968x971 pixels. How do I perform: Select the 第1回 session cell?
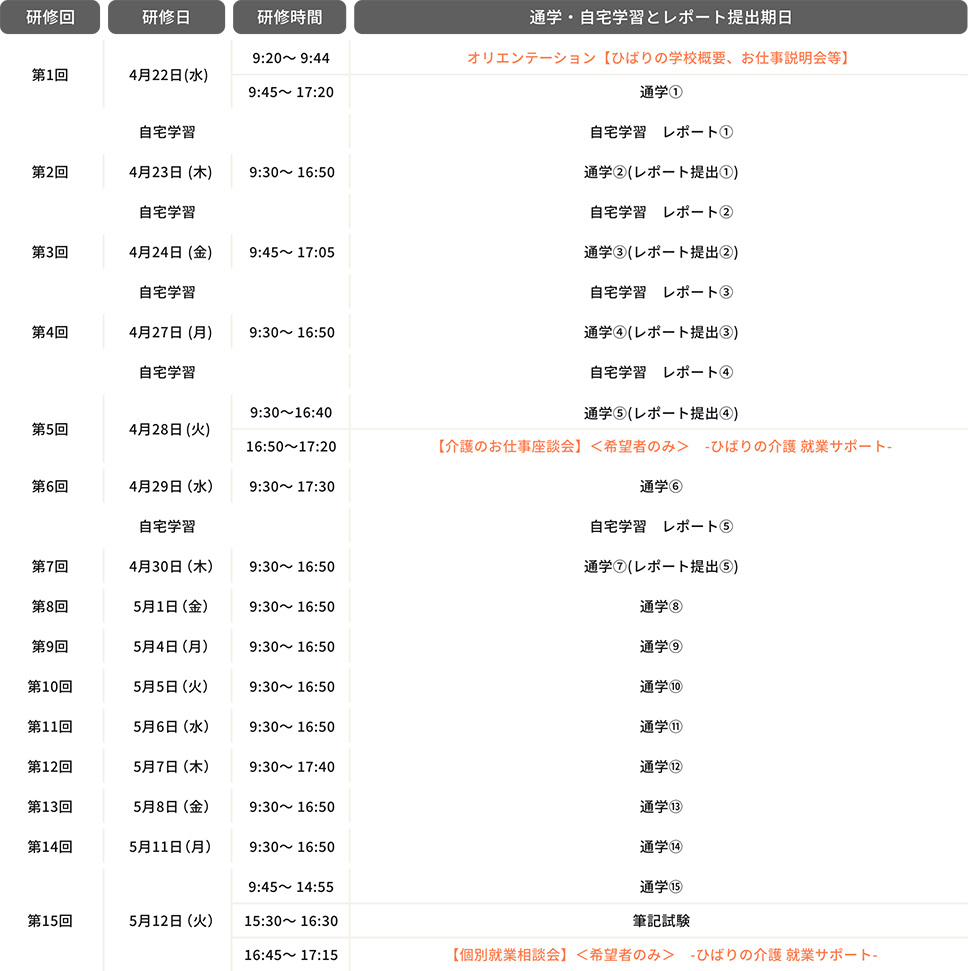point(50,75)
